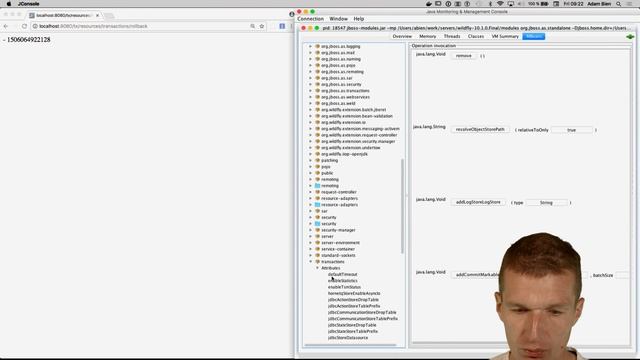Image resolution: width=640 pixels, height=360 pixels.
Task: Click the relativeToOnly true value field
Action: (x=571, y=130)
